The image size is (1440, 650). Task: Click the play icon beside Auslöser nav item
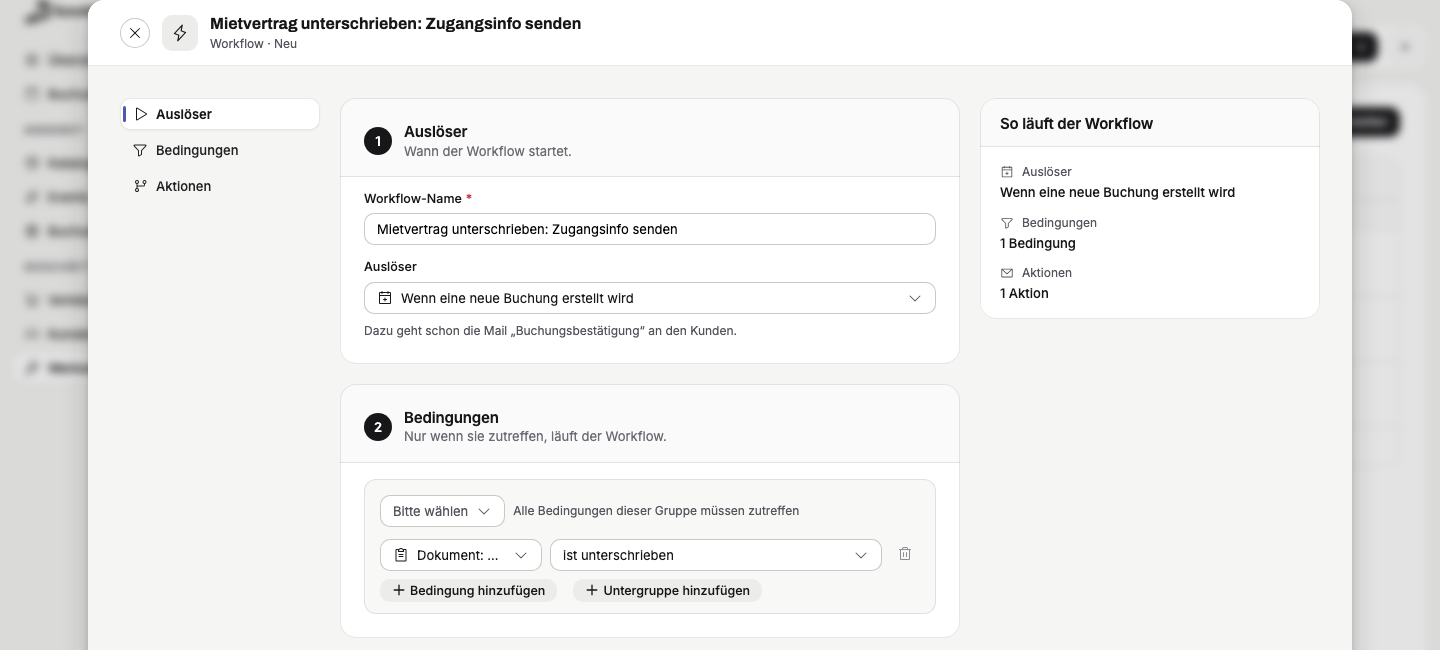tap(141, 114)
